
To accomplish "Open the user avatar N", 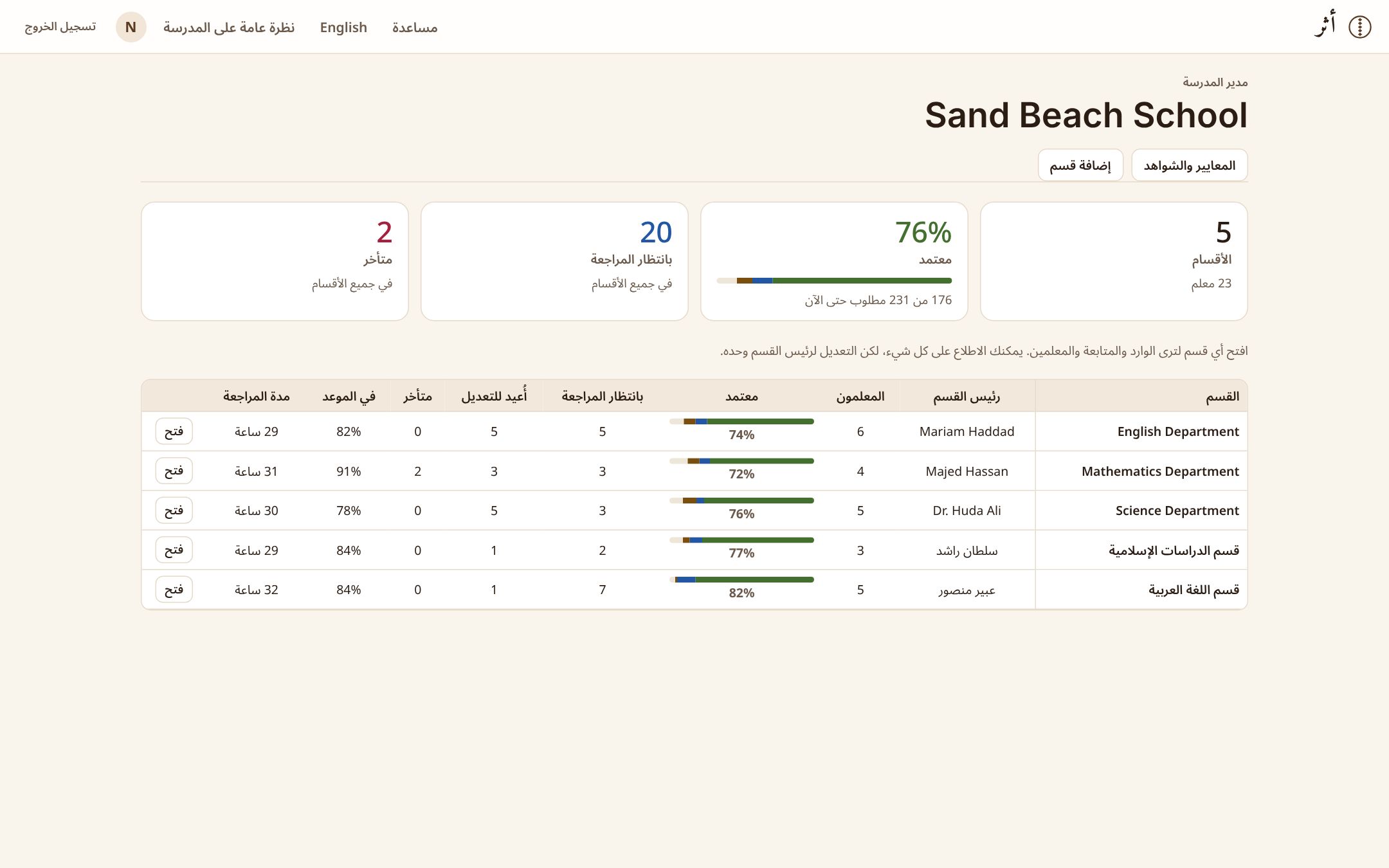I will [x=131, y=27].
